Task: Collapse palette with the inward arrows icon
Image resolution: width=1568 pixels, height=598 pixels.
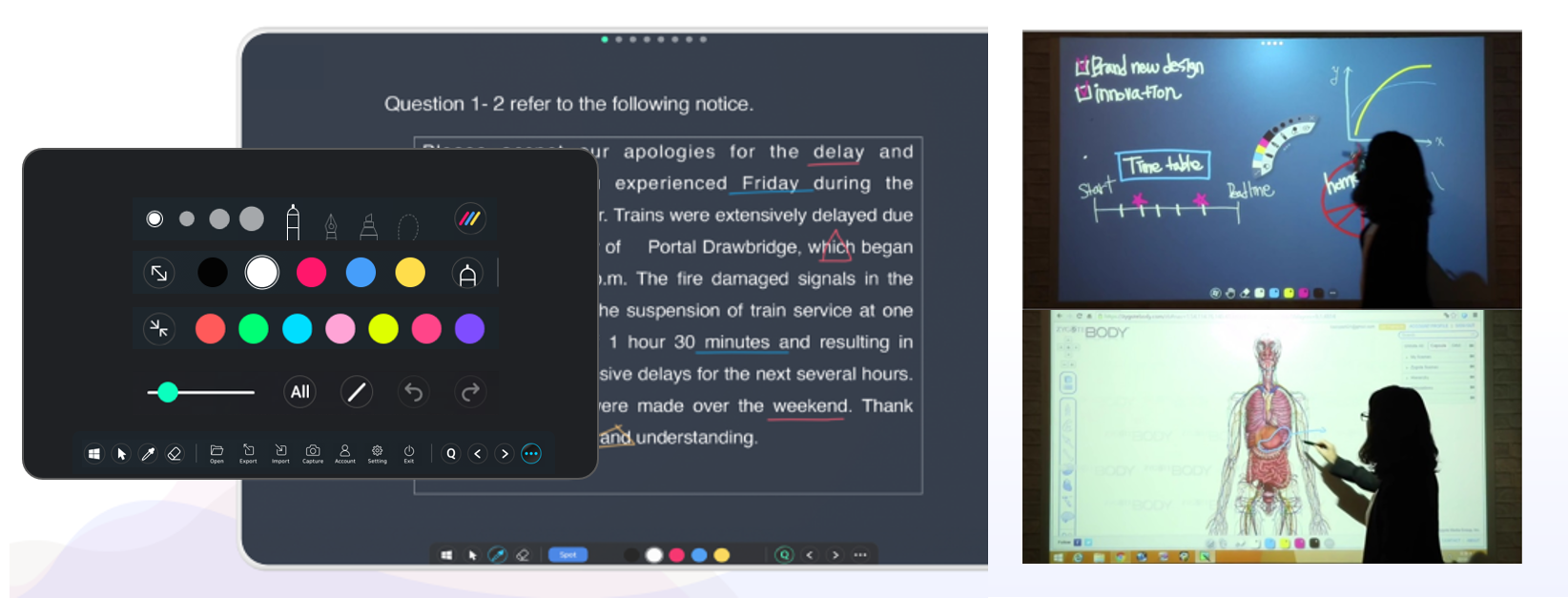Action: tap(159, 329)
